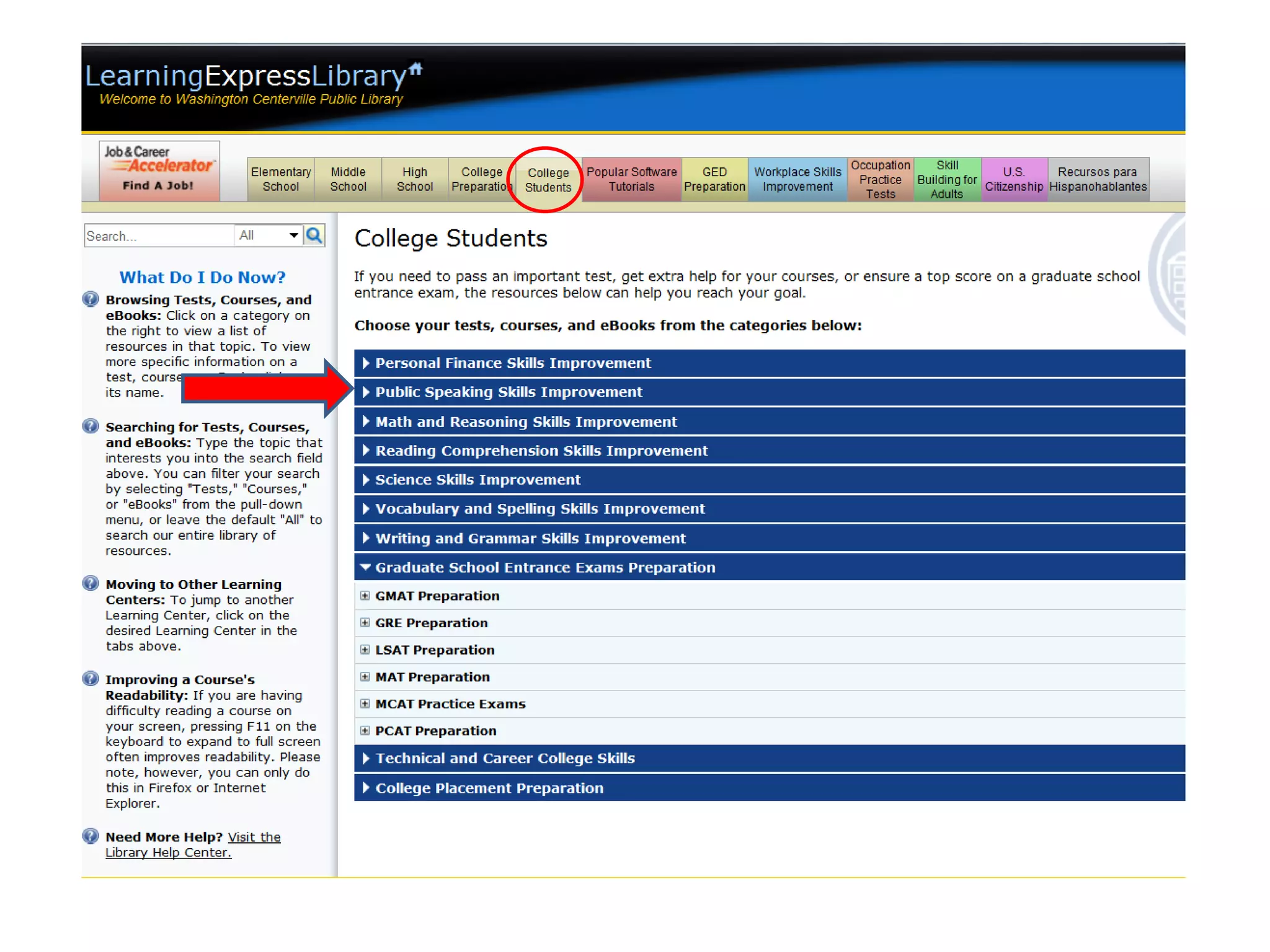Click the Job & Career Accelerator badge
1270x952 pixels.
pos(159,170)
